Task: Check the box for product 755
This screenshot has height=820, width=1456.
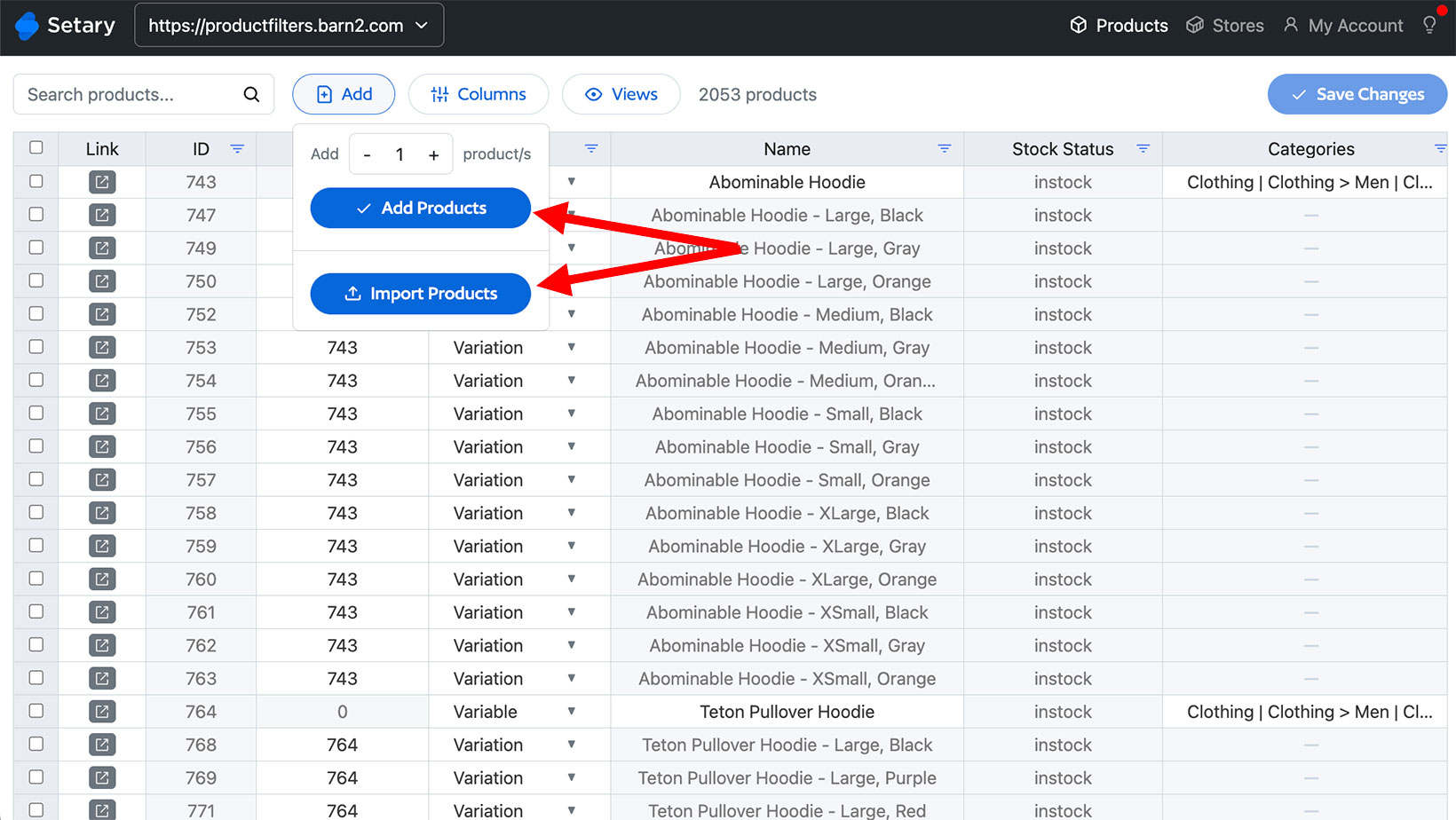Action: (36, 413)
